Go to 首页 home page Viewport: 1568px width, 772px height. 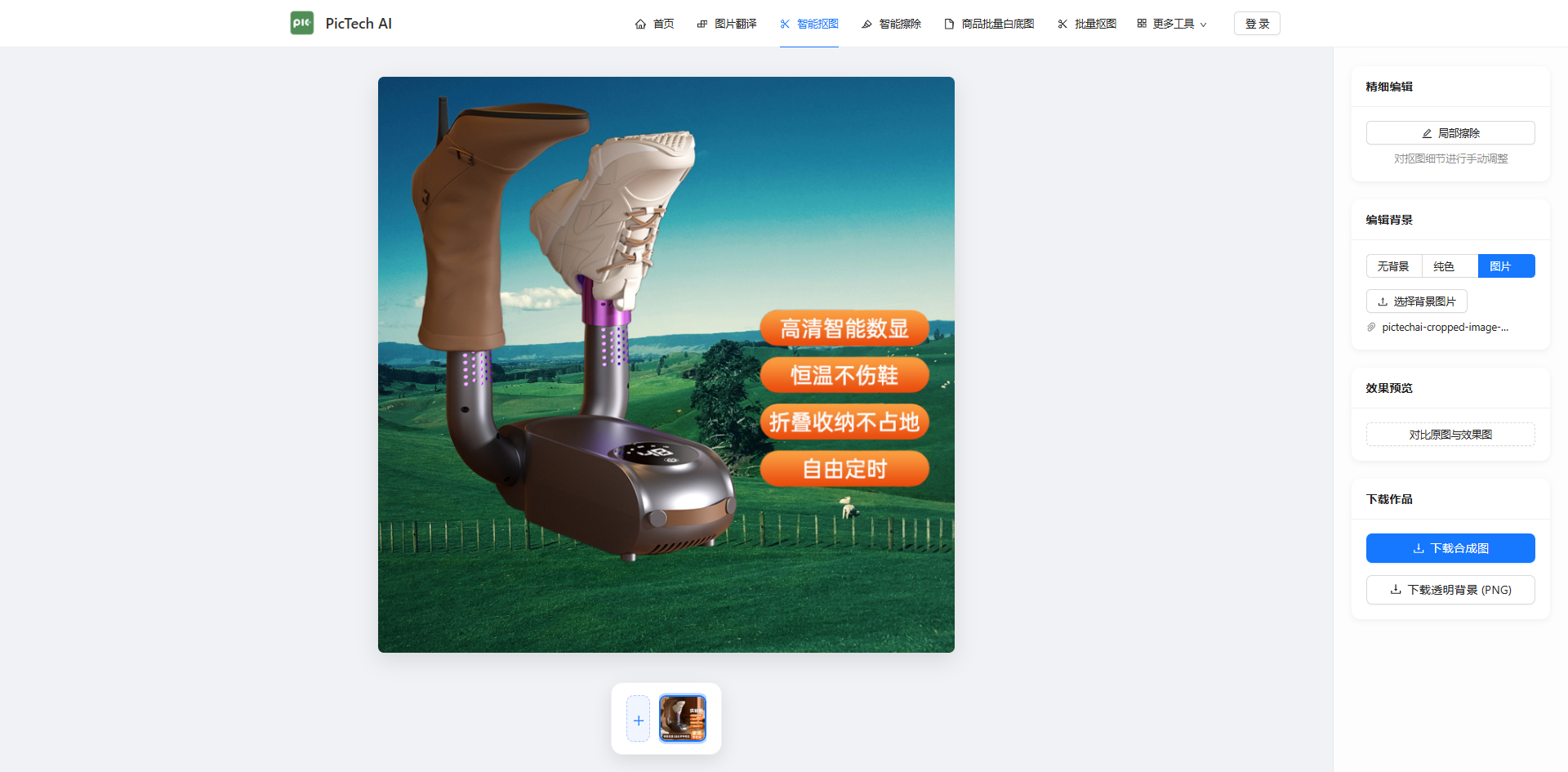tap(654, 24)
